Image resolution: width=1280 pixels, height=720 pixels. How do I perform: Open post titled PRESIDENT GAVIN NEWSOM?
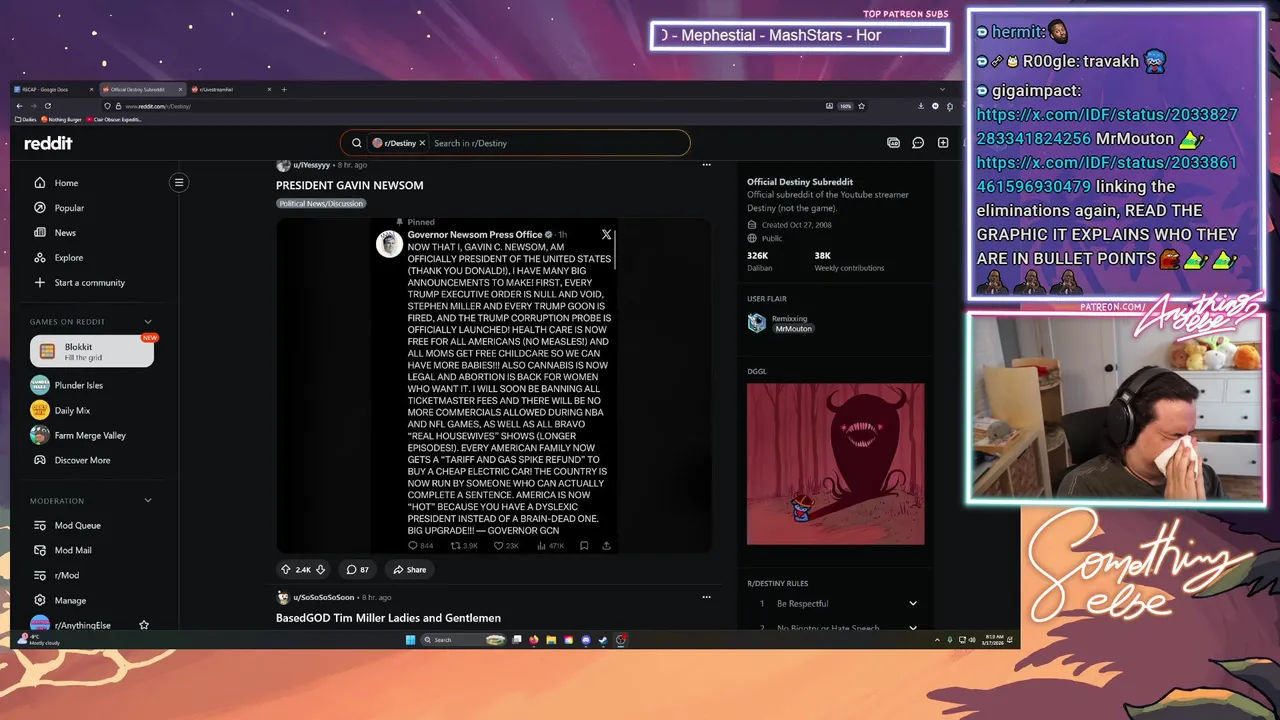pyautogui.click(x=350, y=185)
